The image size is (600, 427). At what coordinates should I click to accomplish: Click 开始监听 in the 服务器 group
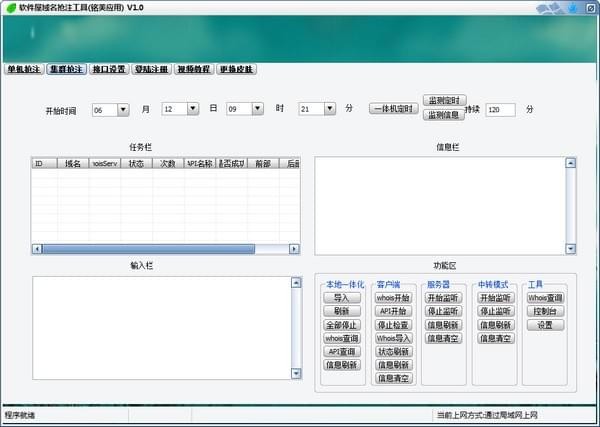click(443, 298)
